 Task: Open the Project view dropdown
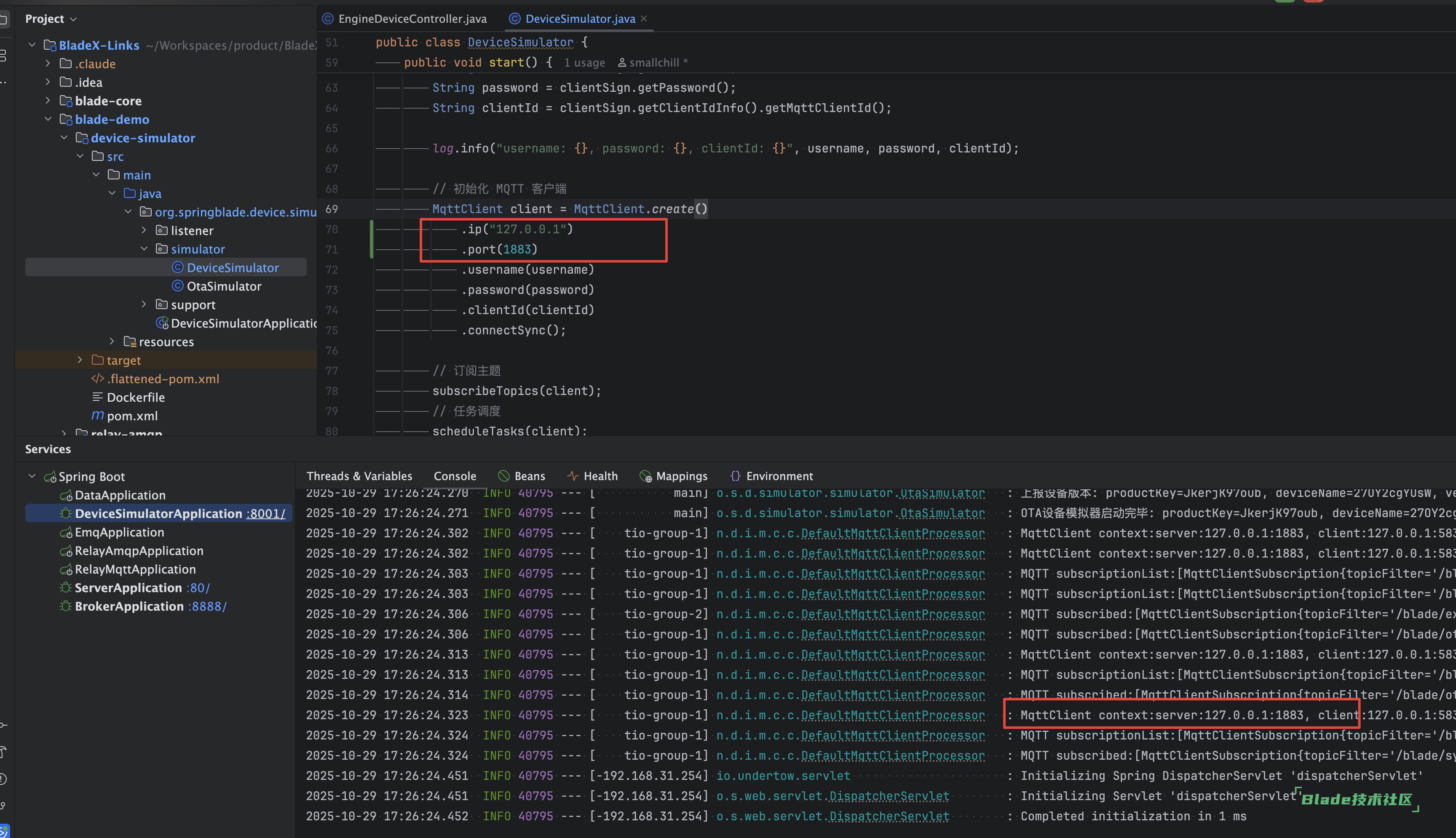pyautogui.click(x=74, y=19)
